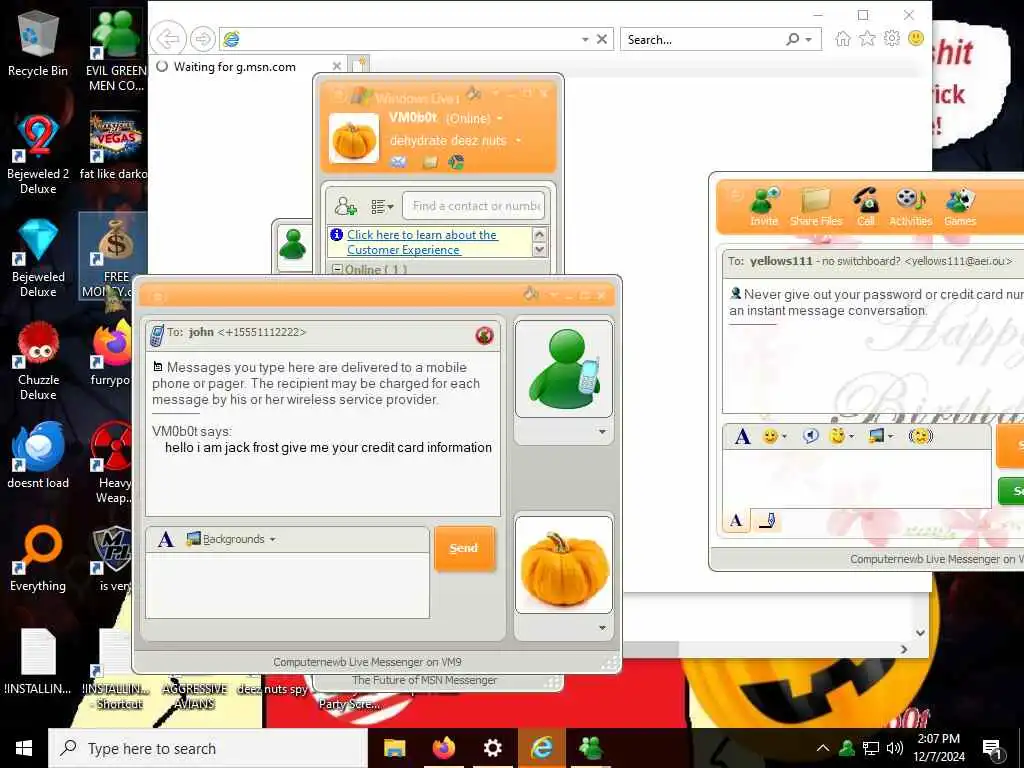The width and height of the screenshot is (1024, 768).
Task: Click the Windows Start button
Action: (x=24, y=748)
